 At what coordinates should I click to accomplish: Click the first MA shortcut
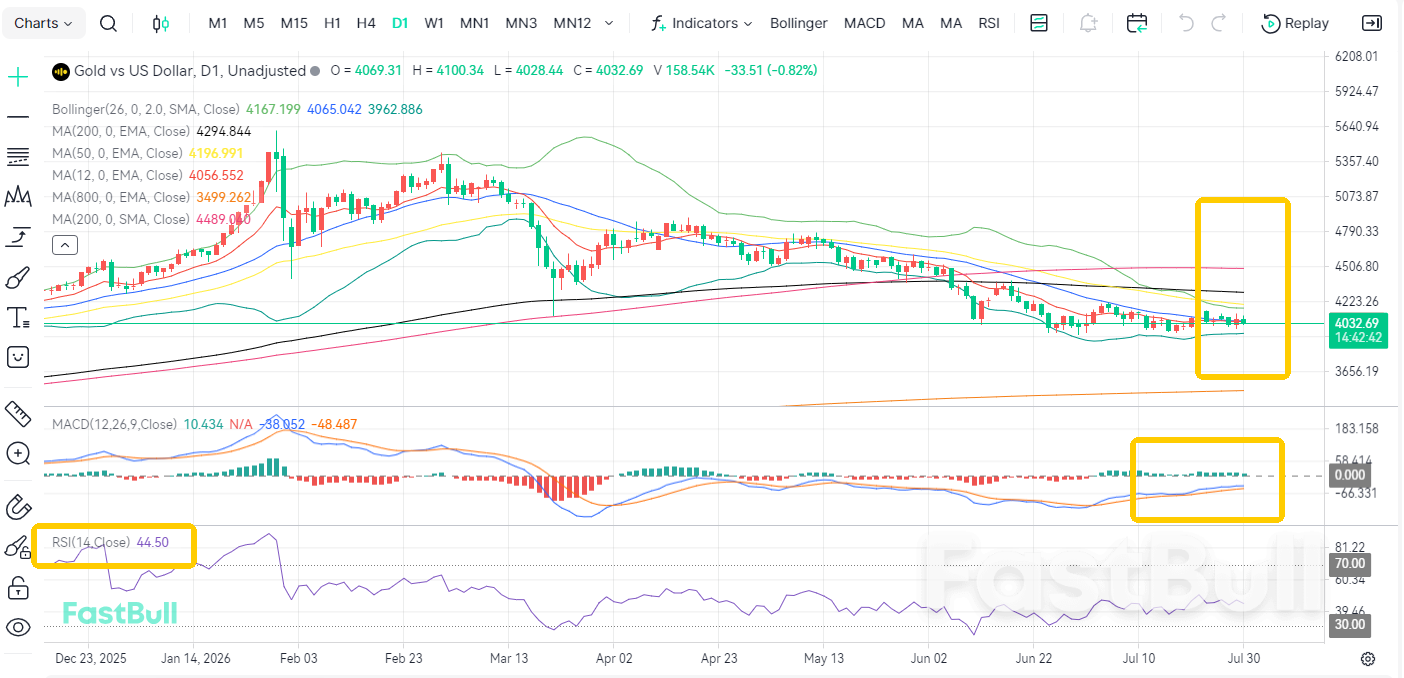tap(912, 23)
